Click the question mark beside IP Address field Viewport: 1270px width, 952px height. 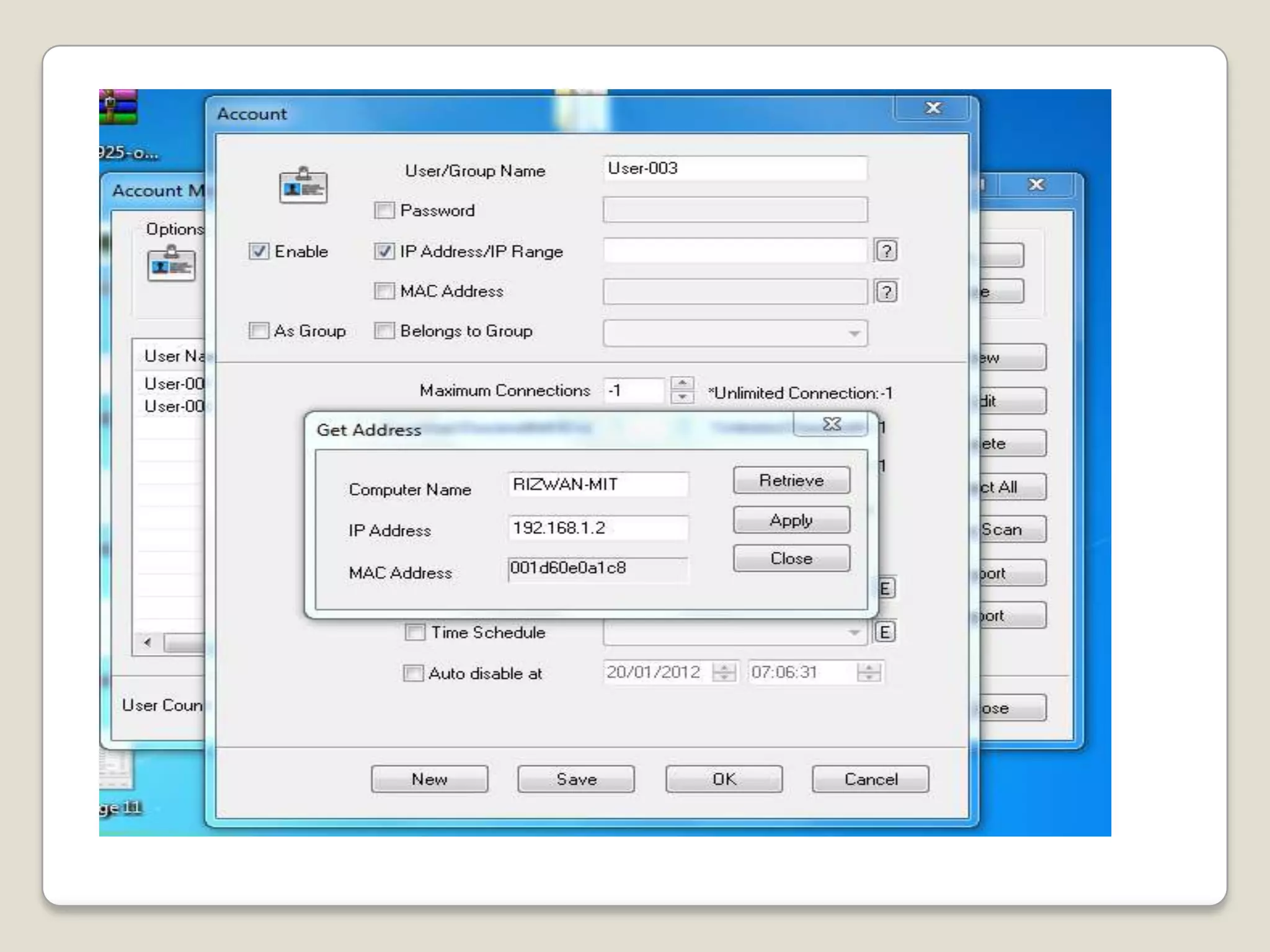pyautogui.click(x=886, y=251)
